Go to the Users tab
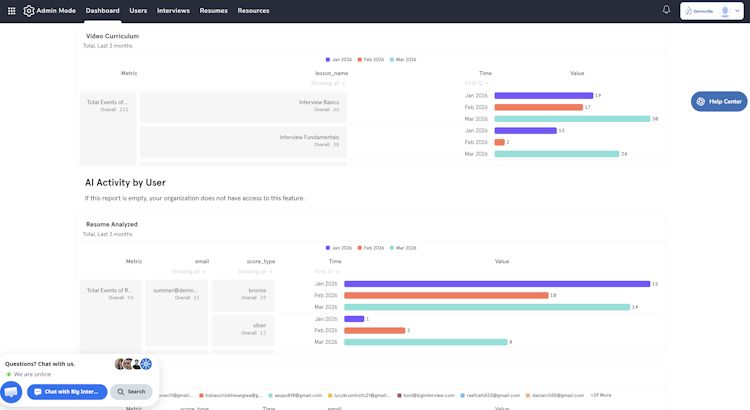 pyautogui.click(x=138, y=11)
